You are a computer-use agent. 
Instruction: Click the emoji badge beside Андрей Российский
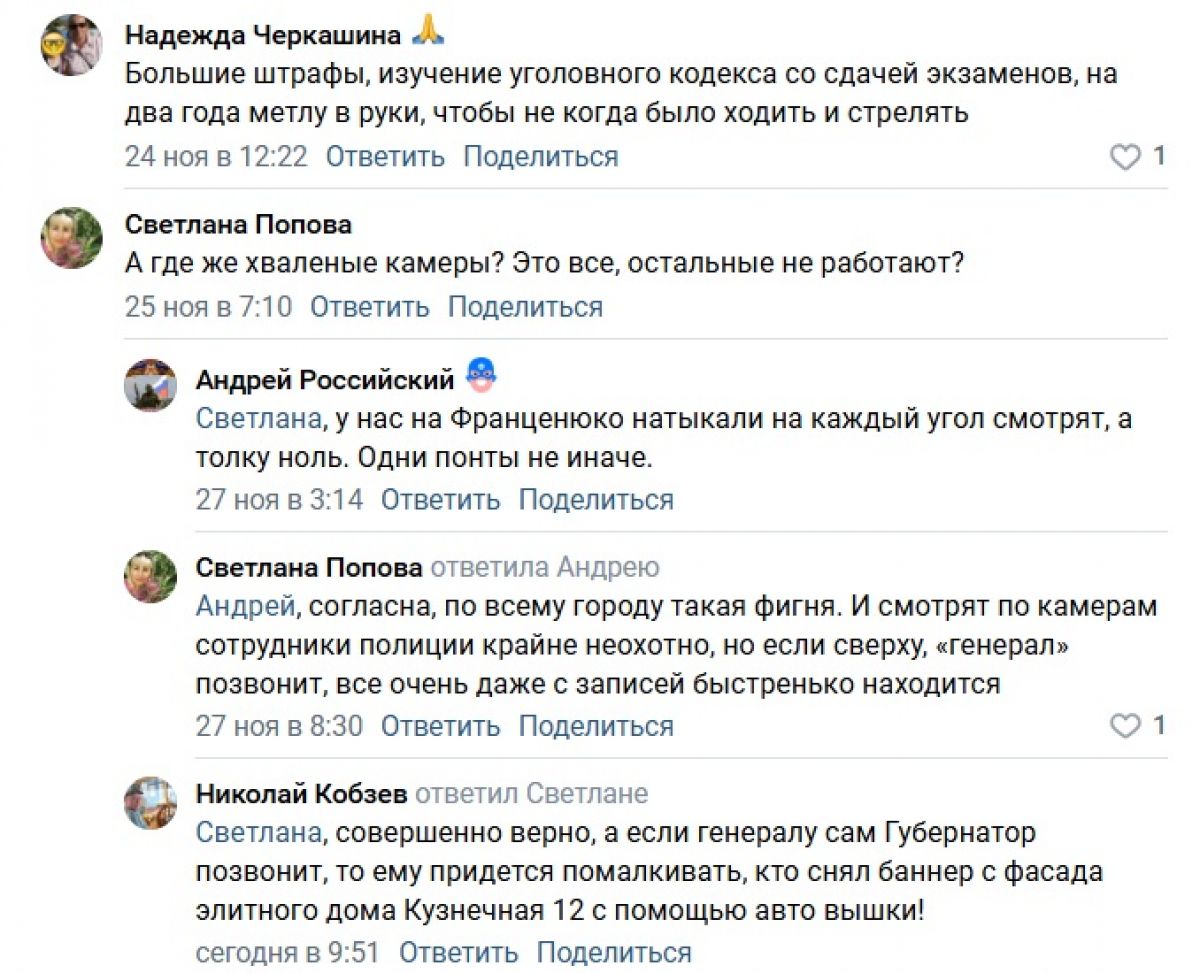[482, 377]
